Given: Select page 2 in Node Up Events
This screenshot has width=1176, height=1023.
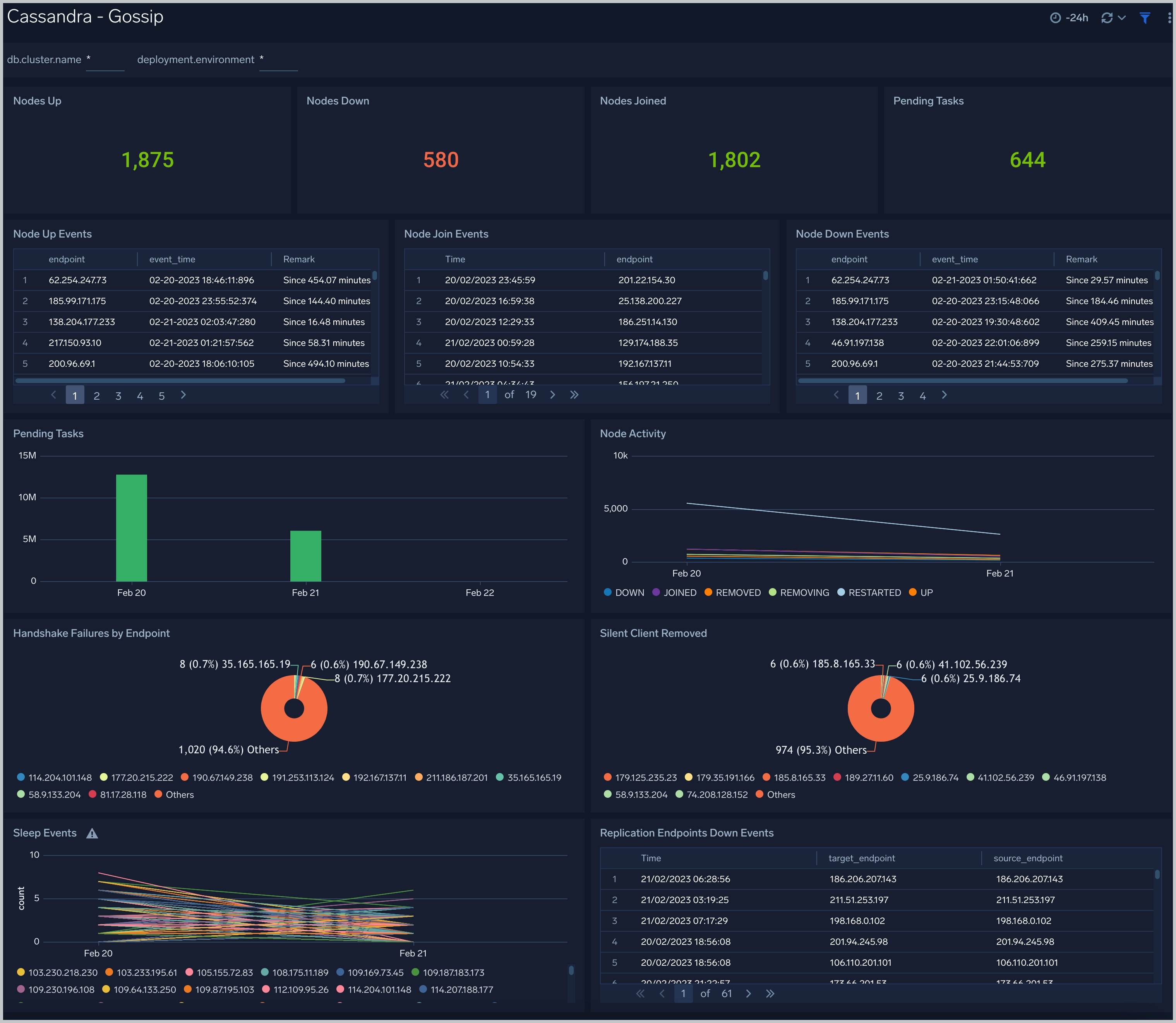Looking at the screenshot, I should pyautogui.click(x=96, y=395).
